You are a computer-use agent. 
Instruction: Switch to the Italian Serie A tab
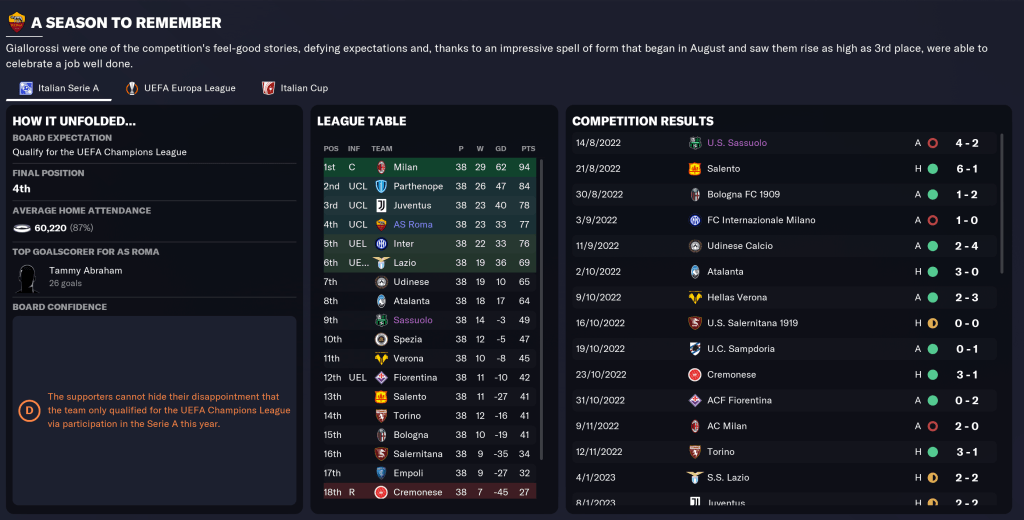(x=59, y=88)
